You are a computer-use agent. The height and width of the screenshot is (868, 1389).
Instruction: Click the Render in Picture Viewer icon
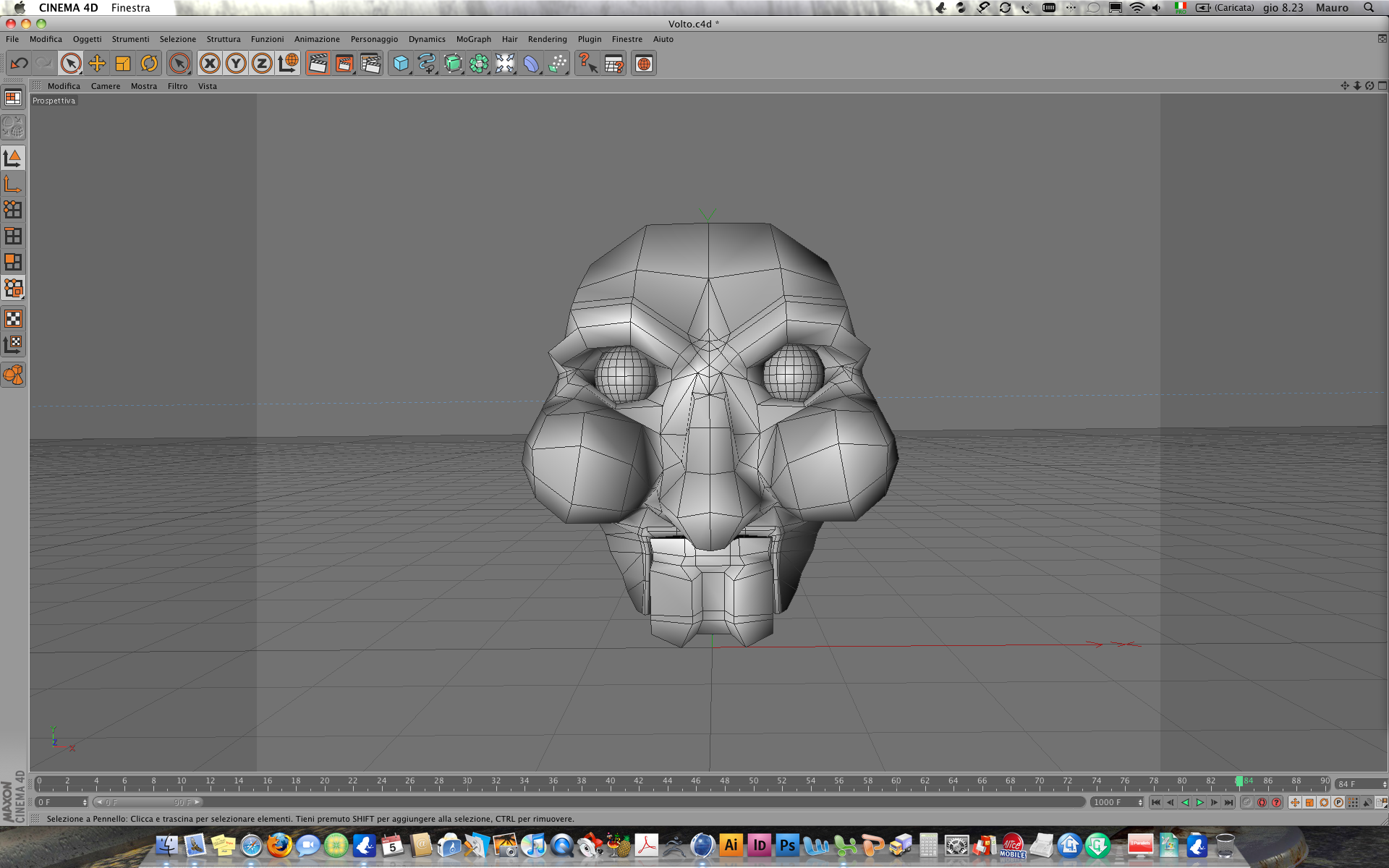point(344,64)
